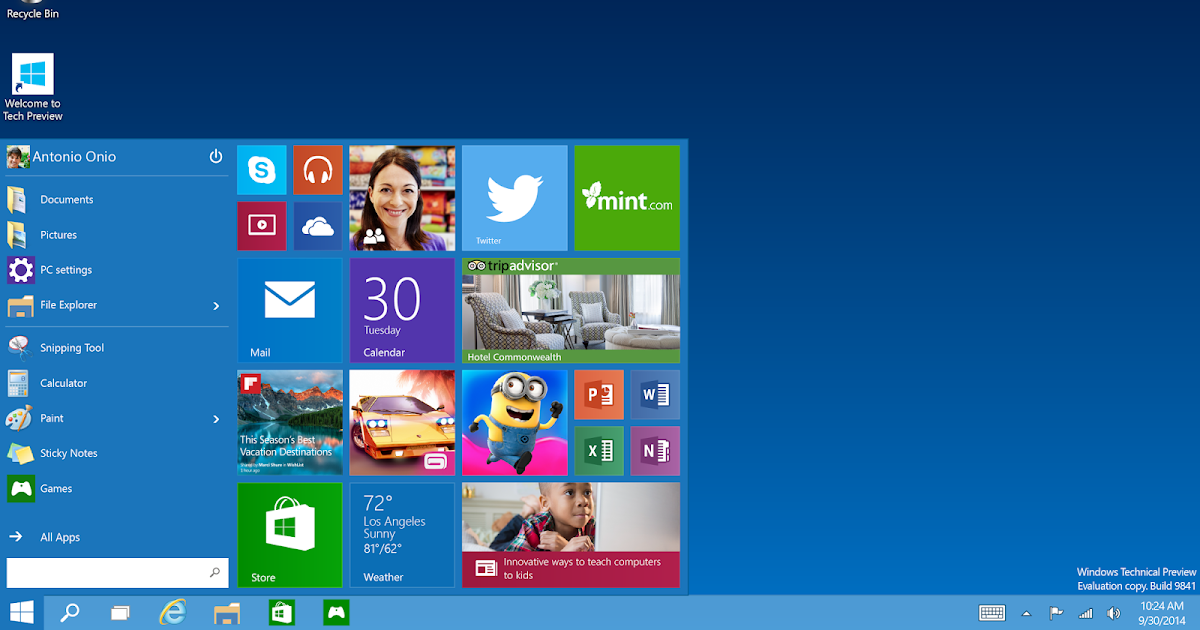Open the Mail tile

coord(290,310)
